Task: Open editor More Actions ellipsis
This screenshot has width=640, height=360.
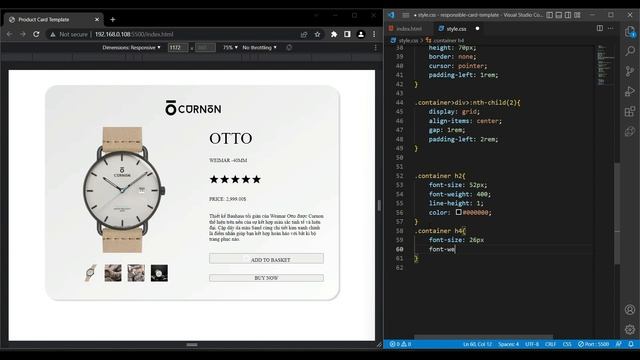Action: 611,28
